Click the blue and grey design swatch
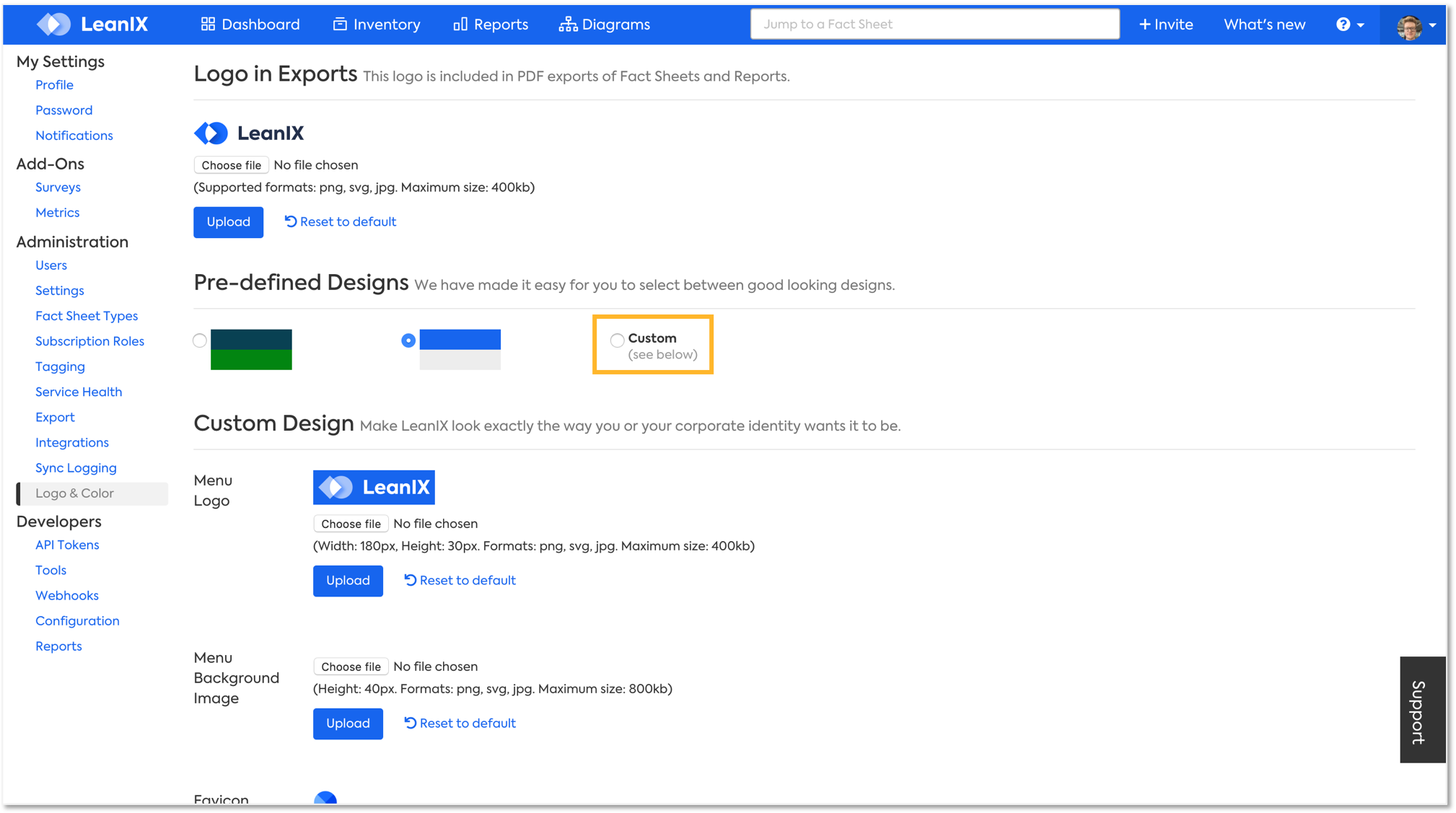The height and width of the screenshot is (813, 1456). [460, 350]
